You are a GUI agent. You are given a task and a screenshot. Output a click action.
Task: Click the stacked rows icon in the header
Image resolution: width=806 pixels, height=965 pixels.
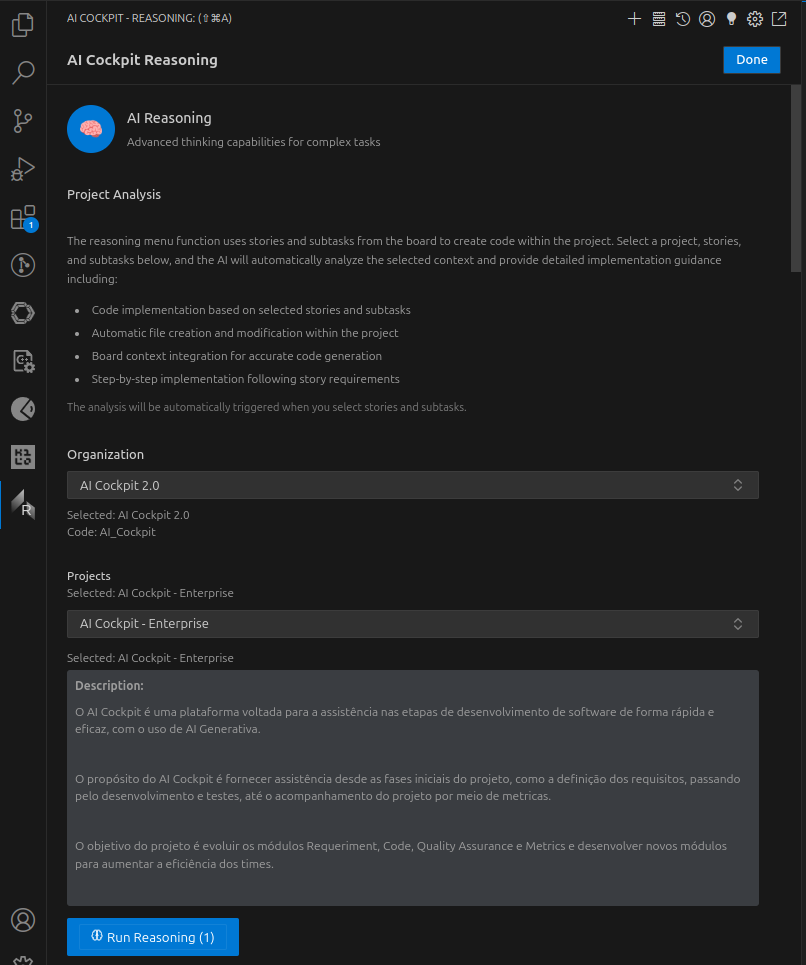[x=659, y=18]
